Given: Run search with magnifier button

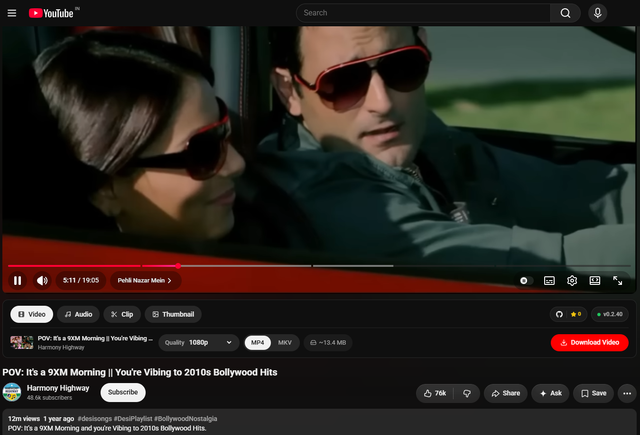Looking at the screenshot, I should 565,13.
